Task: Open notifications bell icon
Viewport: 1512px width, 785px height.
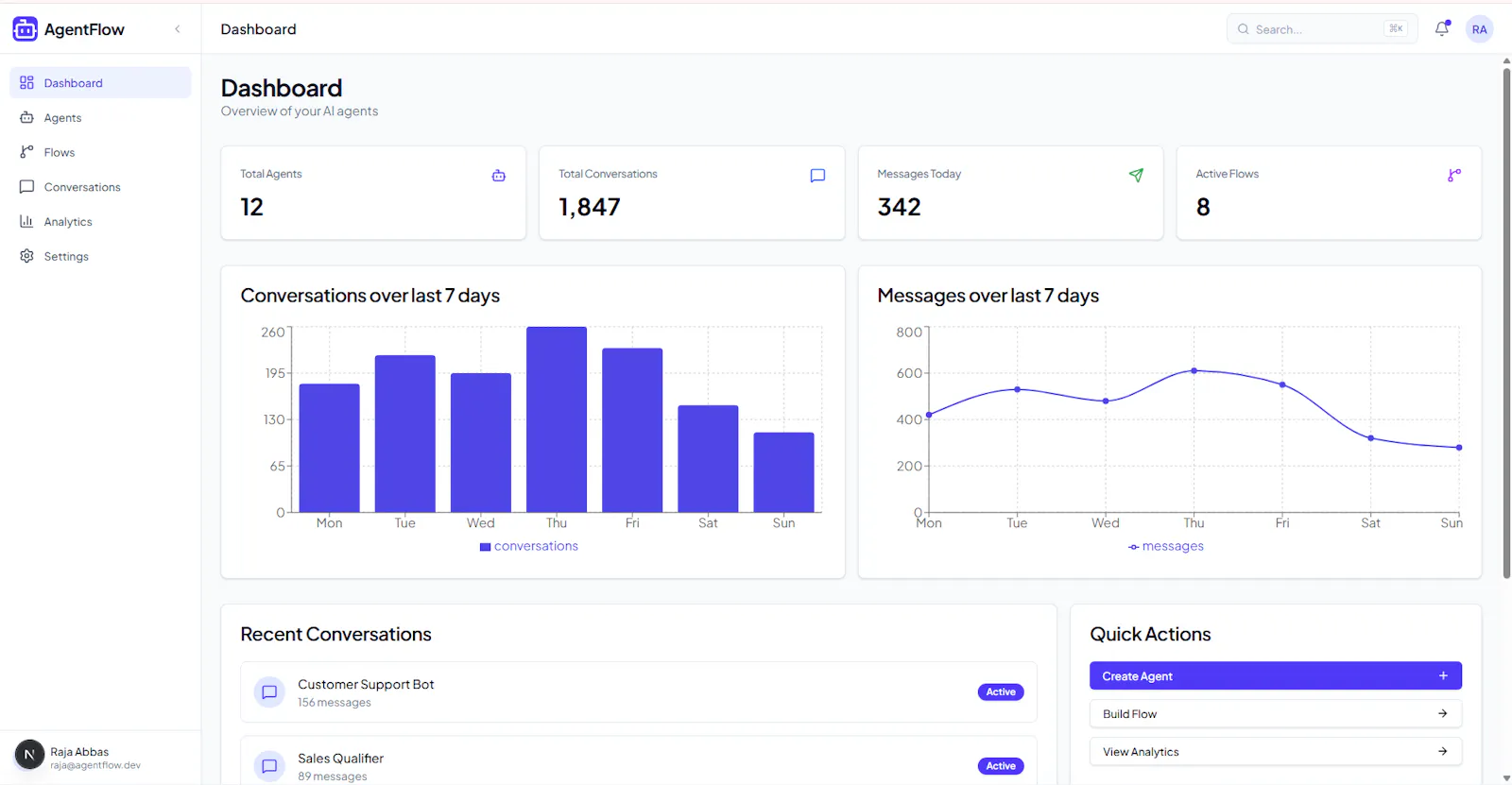Action: pos(1442,29)
